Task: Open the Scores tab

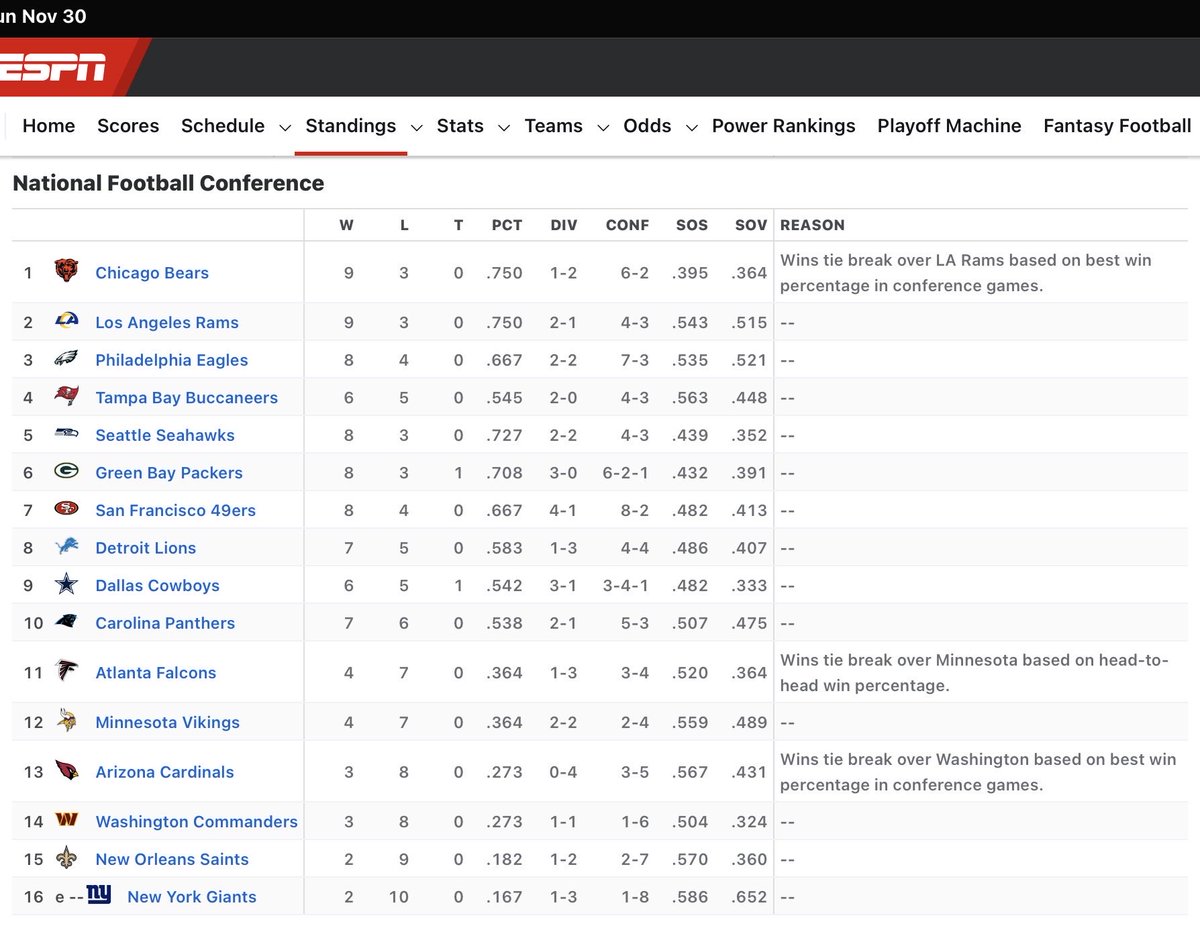Action: (x=128, y=126)
